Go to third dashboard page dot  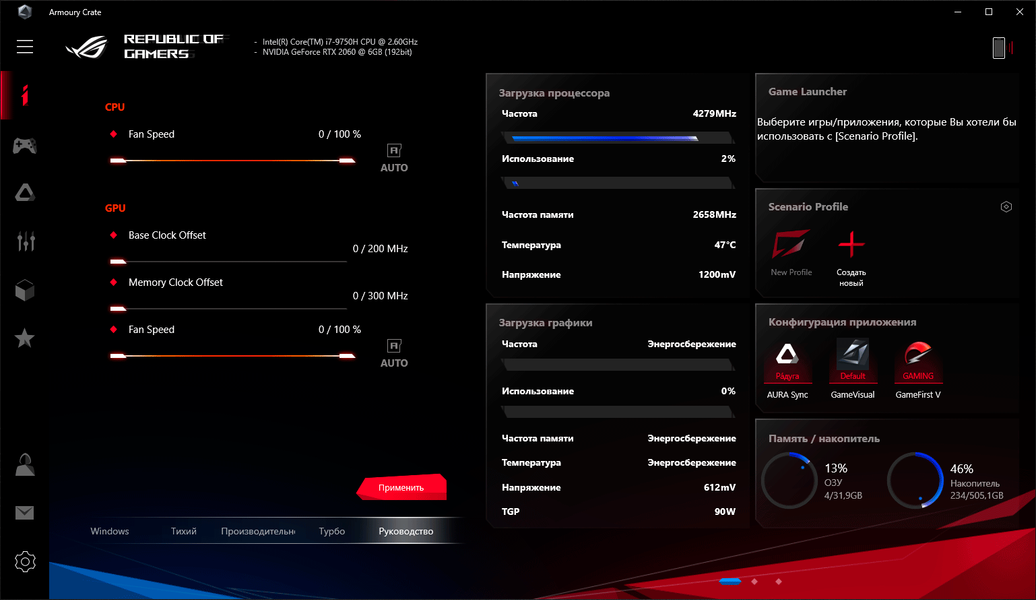tap(779, 581)
